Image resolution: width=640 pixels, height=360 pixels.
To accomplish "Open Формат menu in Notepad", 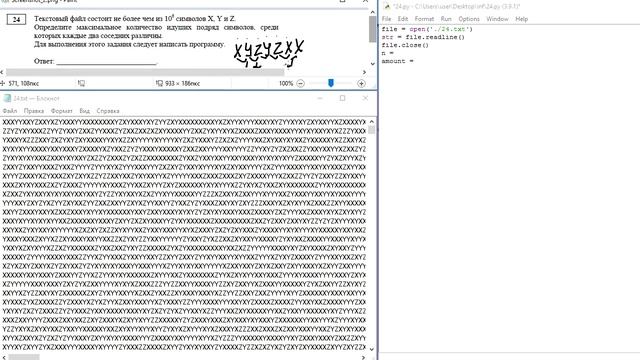I will (61, 111).
